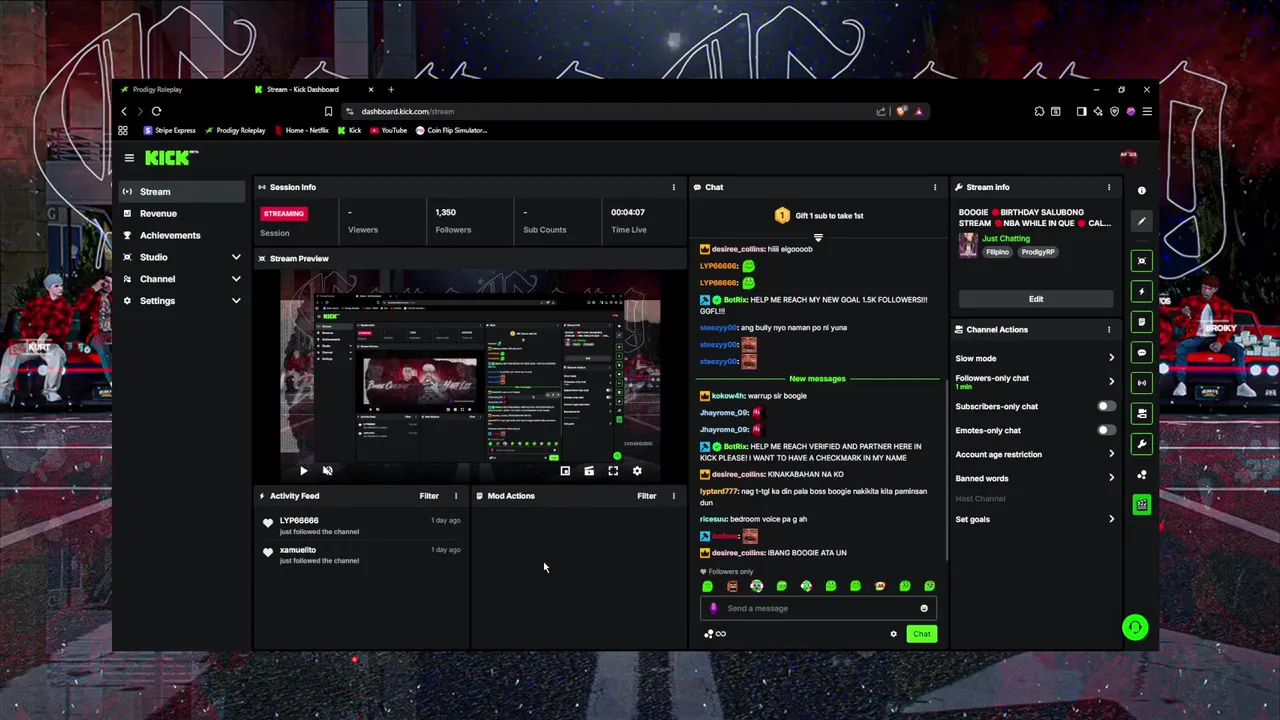Open Account age restriction options

[x=1035, y=454]
